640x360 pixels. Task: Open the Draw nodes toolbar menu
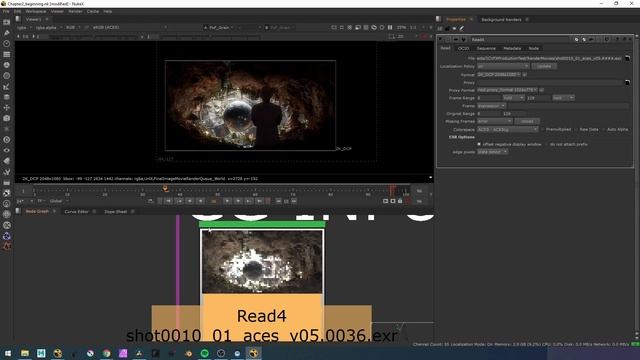pos(7,33)
